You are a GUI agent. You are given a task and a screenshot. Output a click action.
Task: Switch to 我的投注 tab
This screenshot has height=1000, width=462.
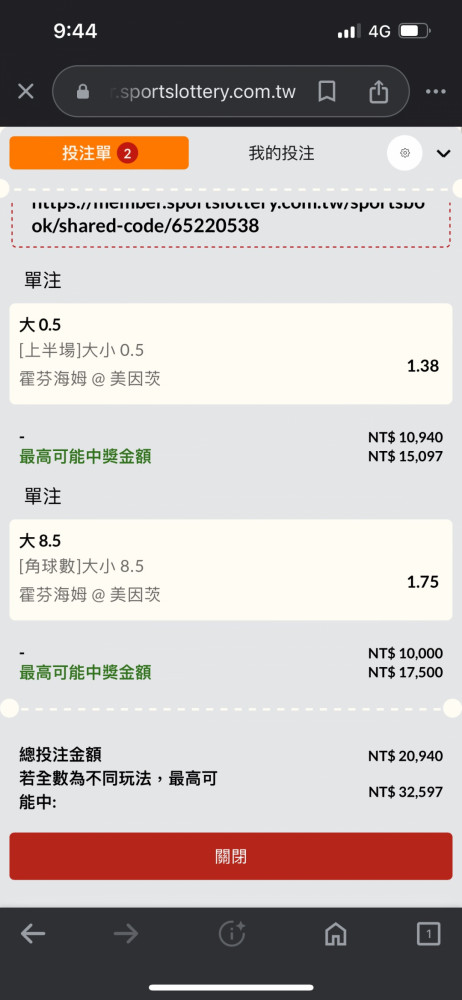(x=281, y=153)
